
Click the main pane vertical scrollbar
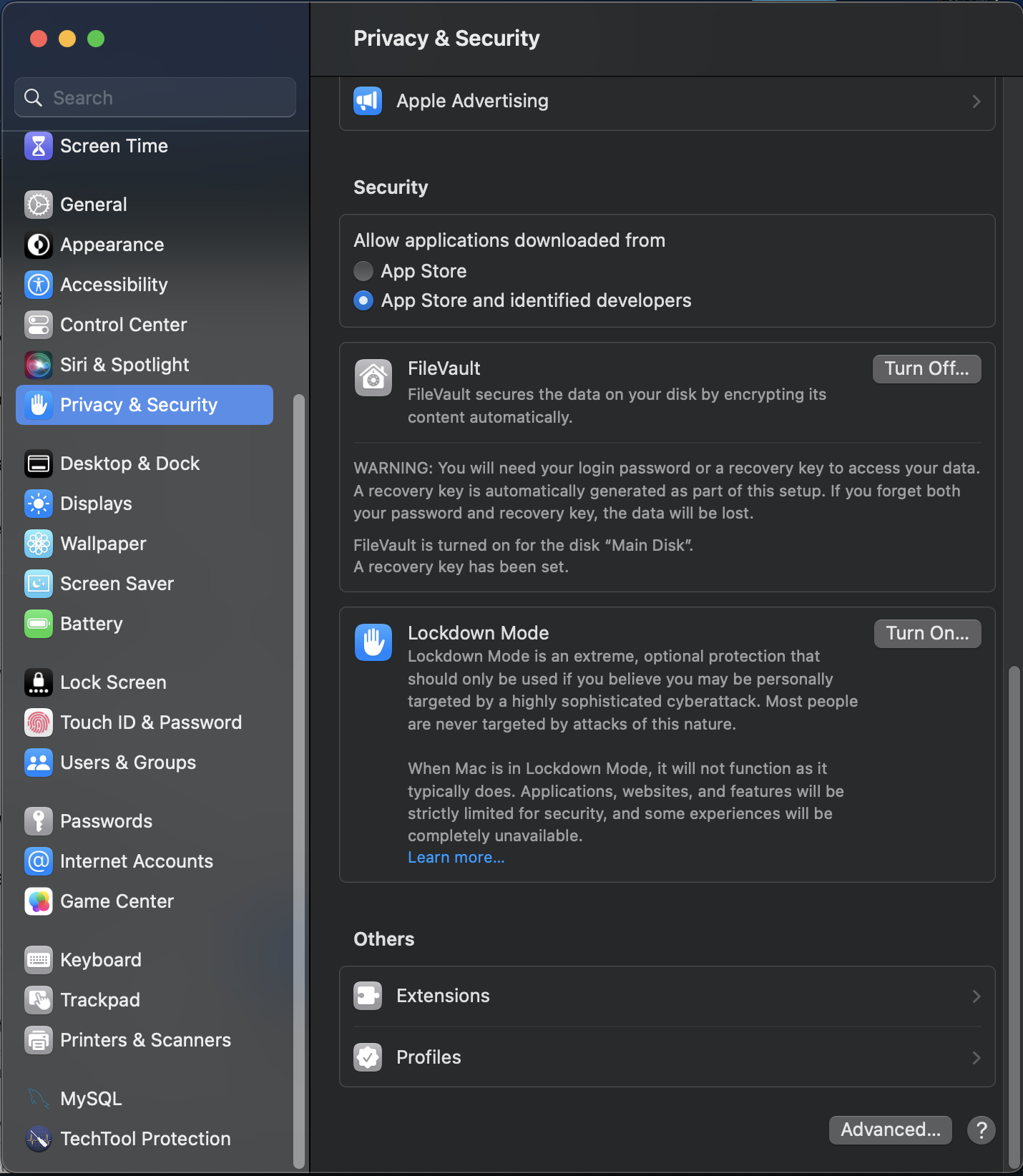[x=1014, y=916]
